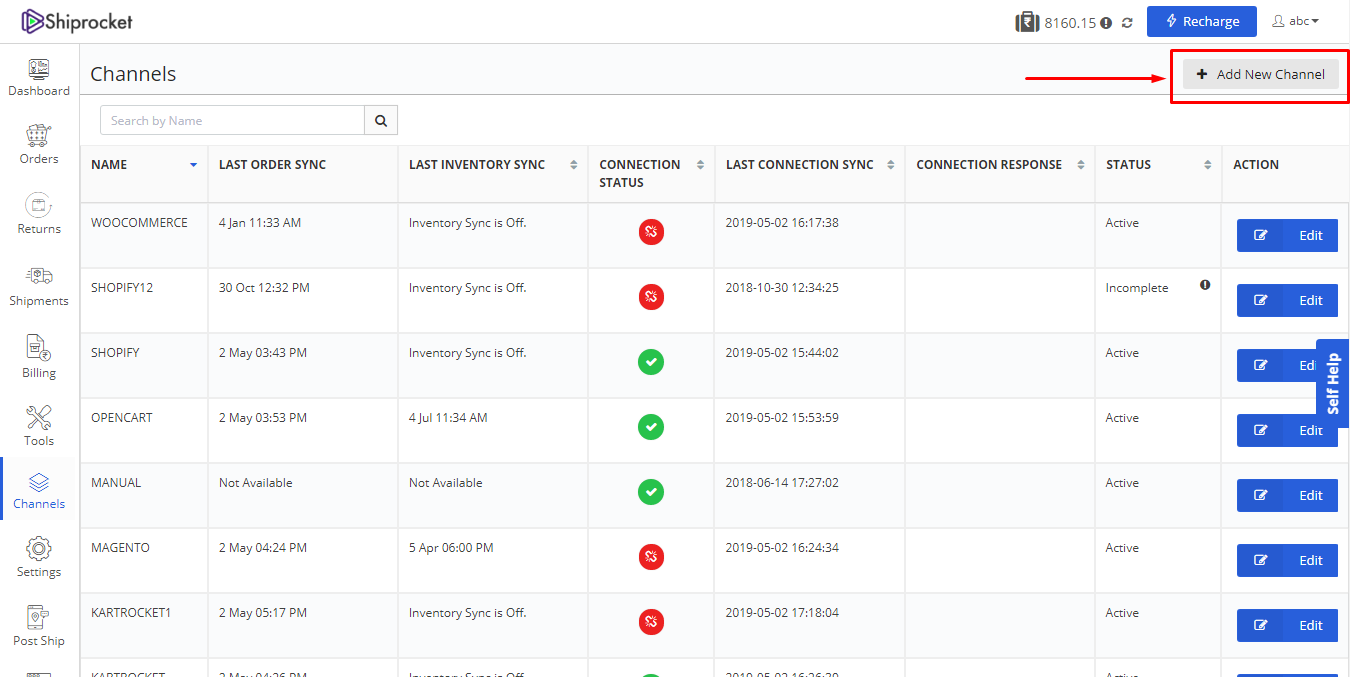Click '4 Jul 11:34 AM' inventory cell
Image resolution: width=1350 pixels, height=677 pixels.
pos(448,418)
